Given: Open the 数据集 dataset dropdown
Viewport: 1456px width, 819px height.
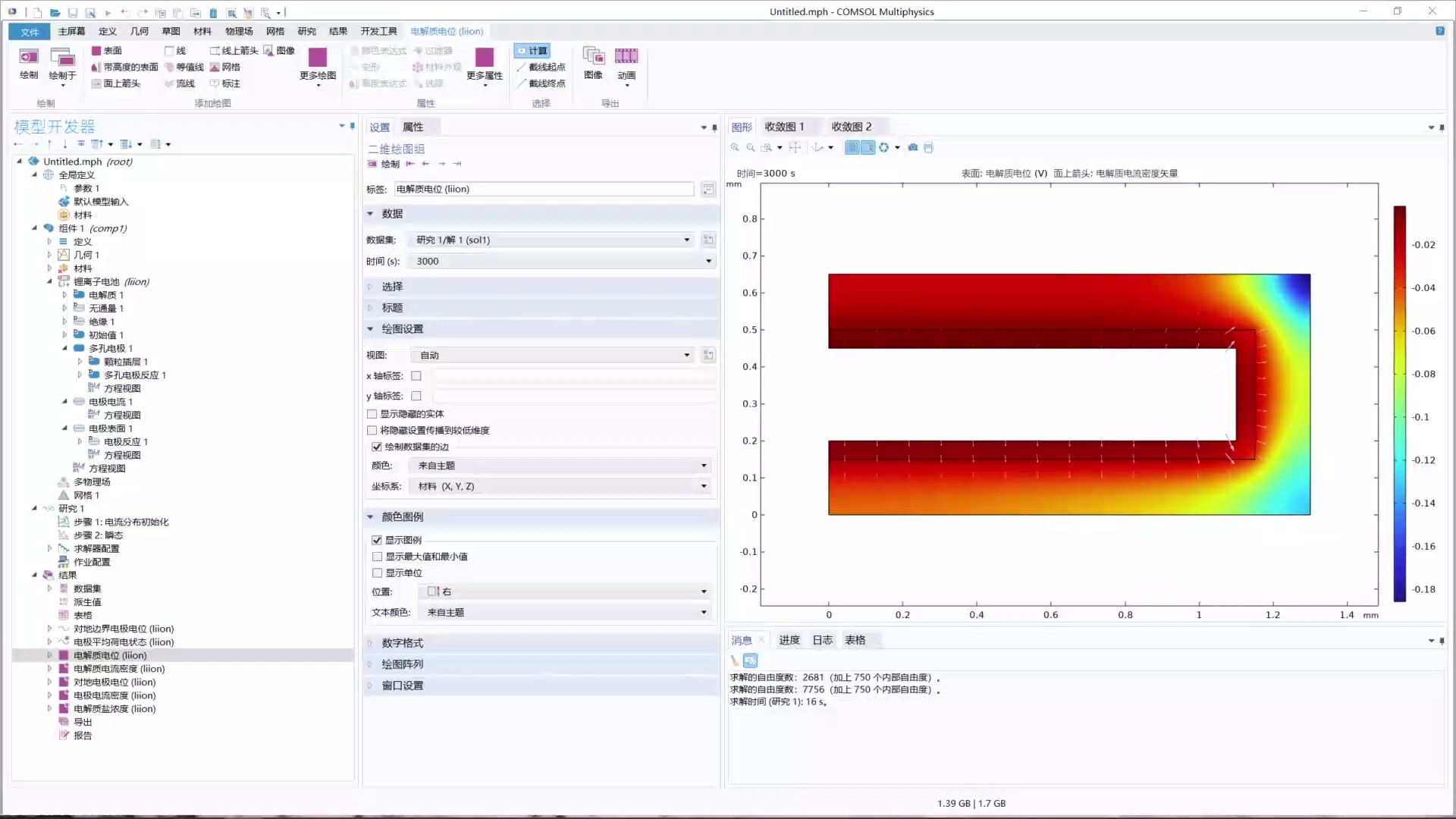Looking at the screenshot, I should [x=687, y=240].
